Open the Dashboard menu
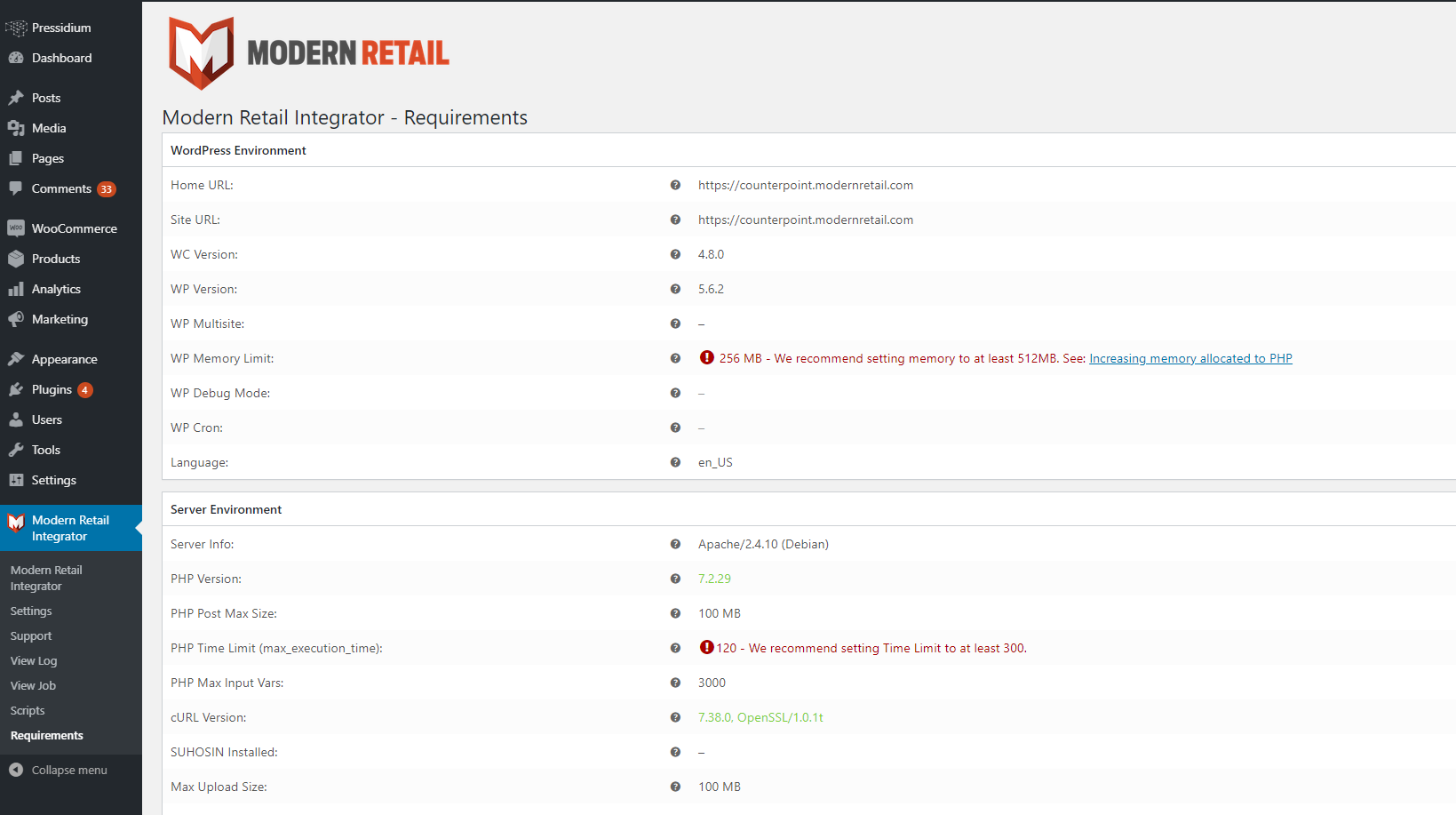 [x=71, y=58]
